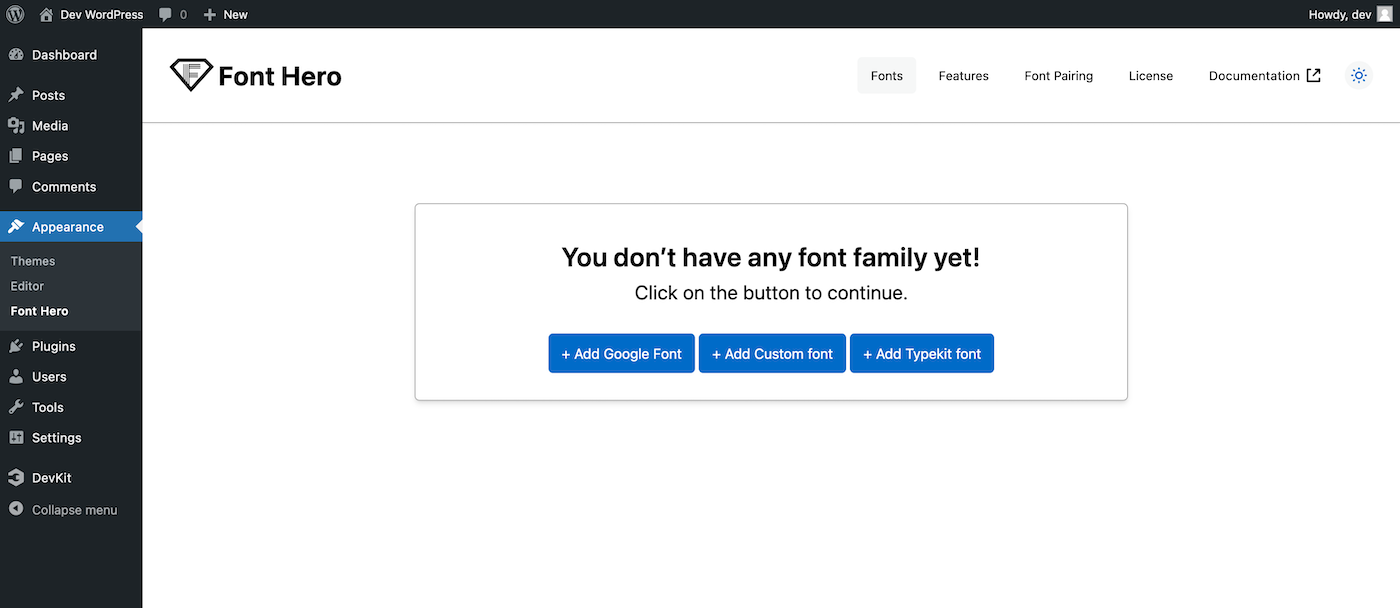1400x608 pixels.
Task: Open the Font Pairing tab
Action: (1058, 76)
